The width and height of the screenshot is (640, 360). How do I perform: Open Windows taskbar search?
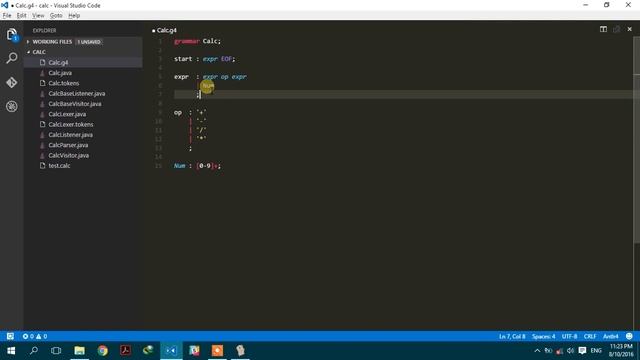click(34, 351)
